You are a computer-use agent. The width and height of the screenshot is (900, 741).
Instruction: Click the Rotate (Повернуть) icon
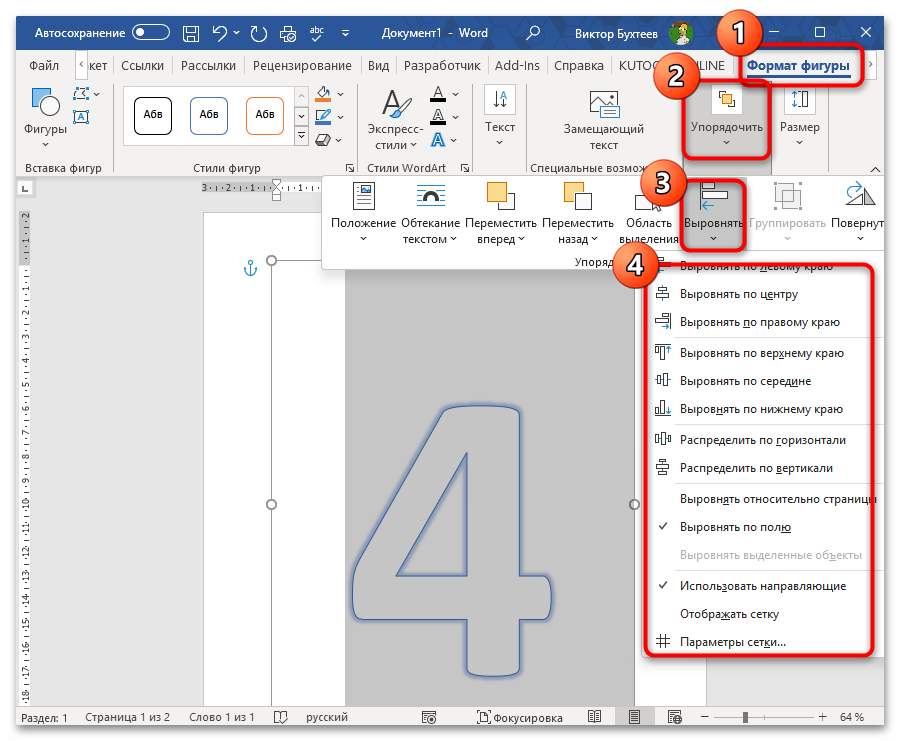860,194
